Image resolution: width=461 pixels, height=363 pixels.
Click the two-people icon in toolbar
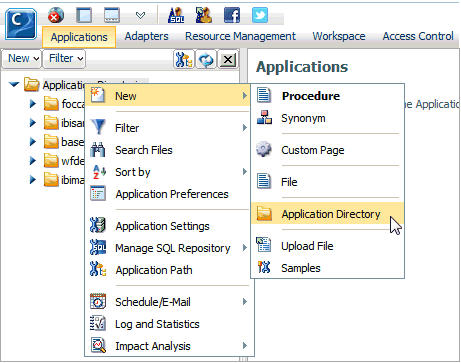pos(204,15)
